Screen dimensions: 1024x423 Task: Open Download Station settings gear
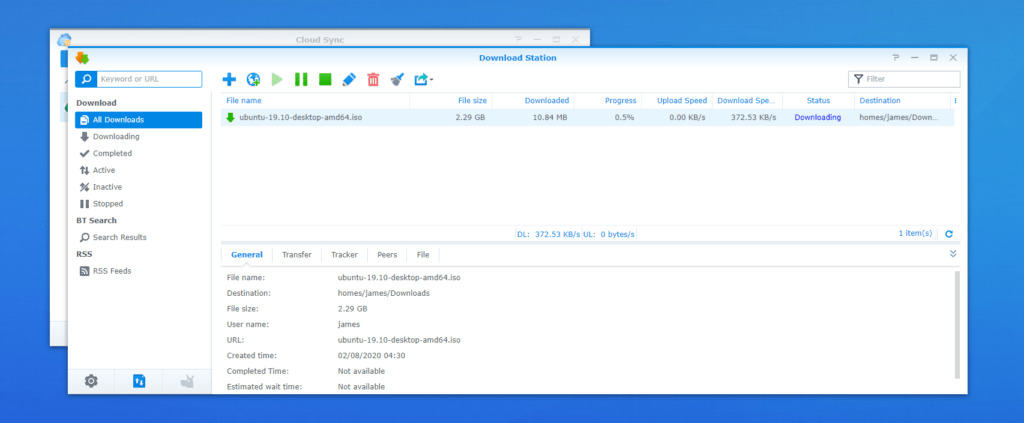pos(91,381)
